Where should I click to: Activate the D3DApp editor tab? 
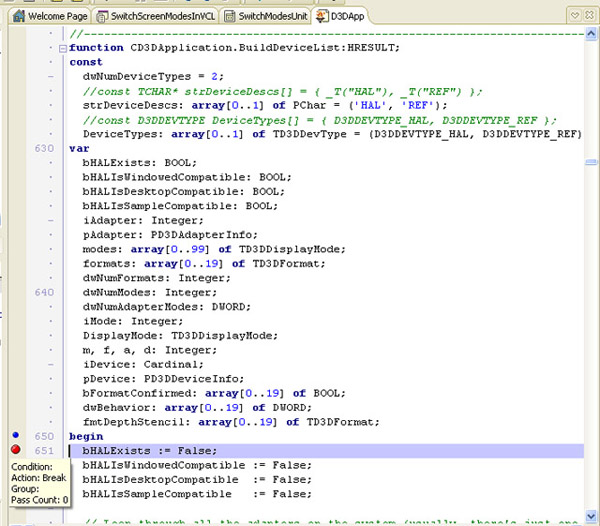coord(340,16)
